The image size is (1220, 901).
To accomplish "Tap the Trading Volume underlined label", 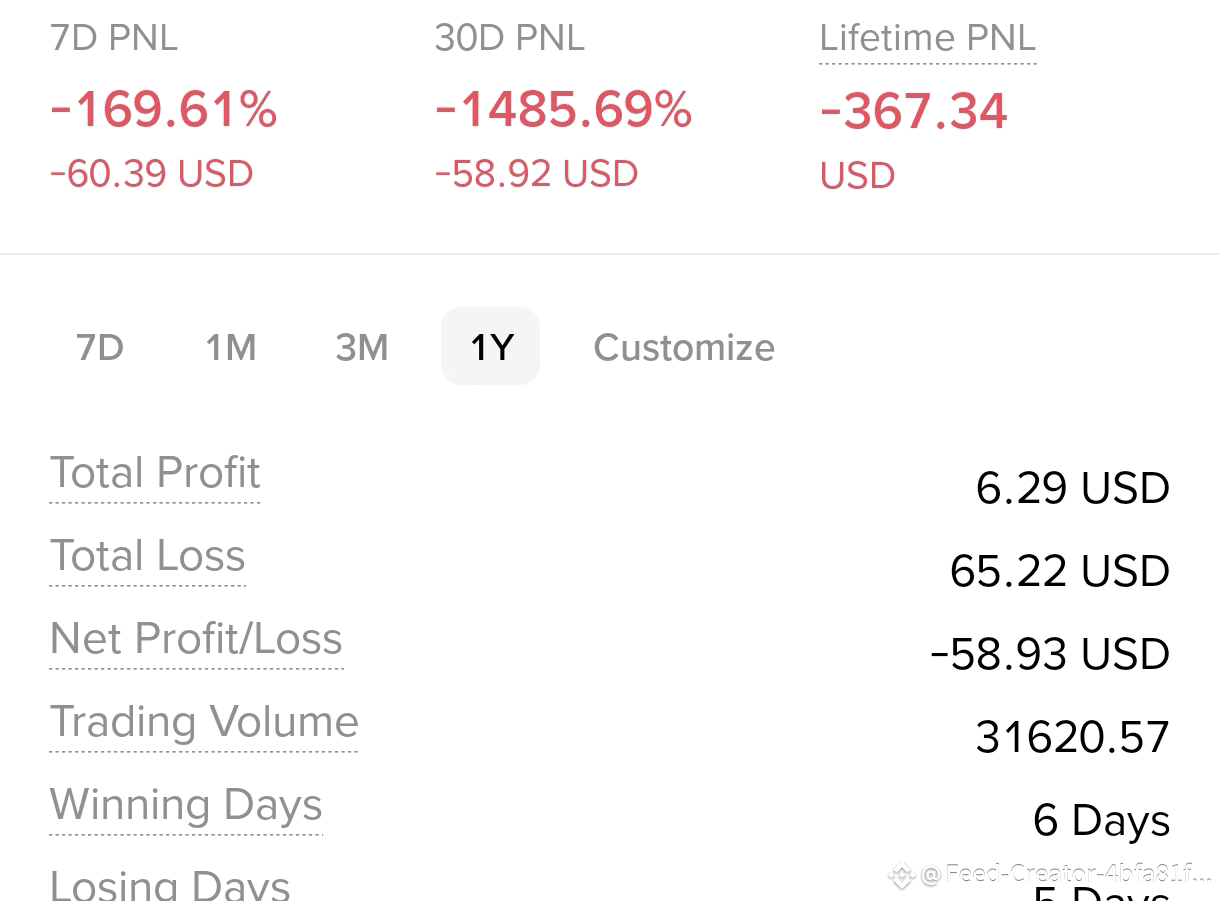I will pos(204,722).
